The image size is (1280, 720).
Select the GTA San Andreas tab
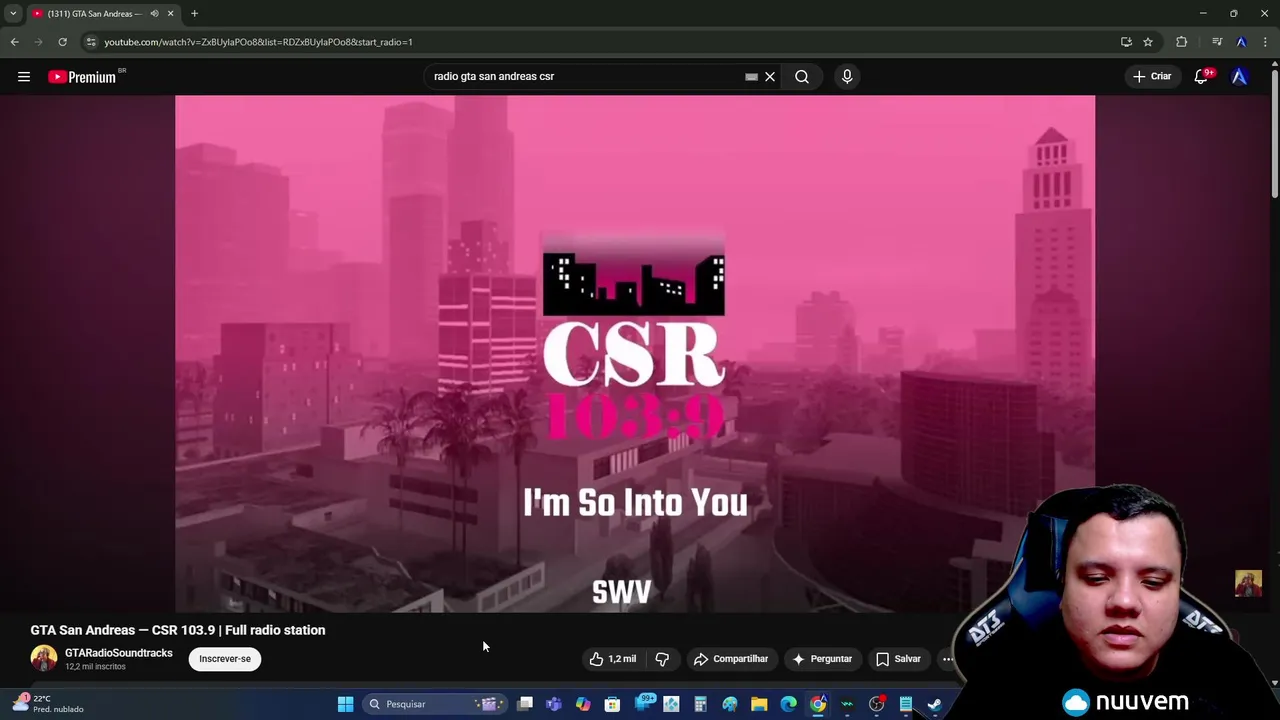93,13
